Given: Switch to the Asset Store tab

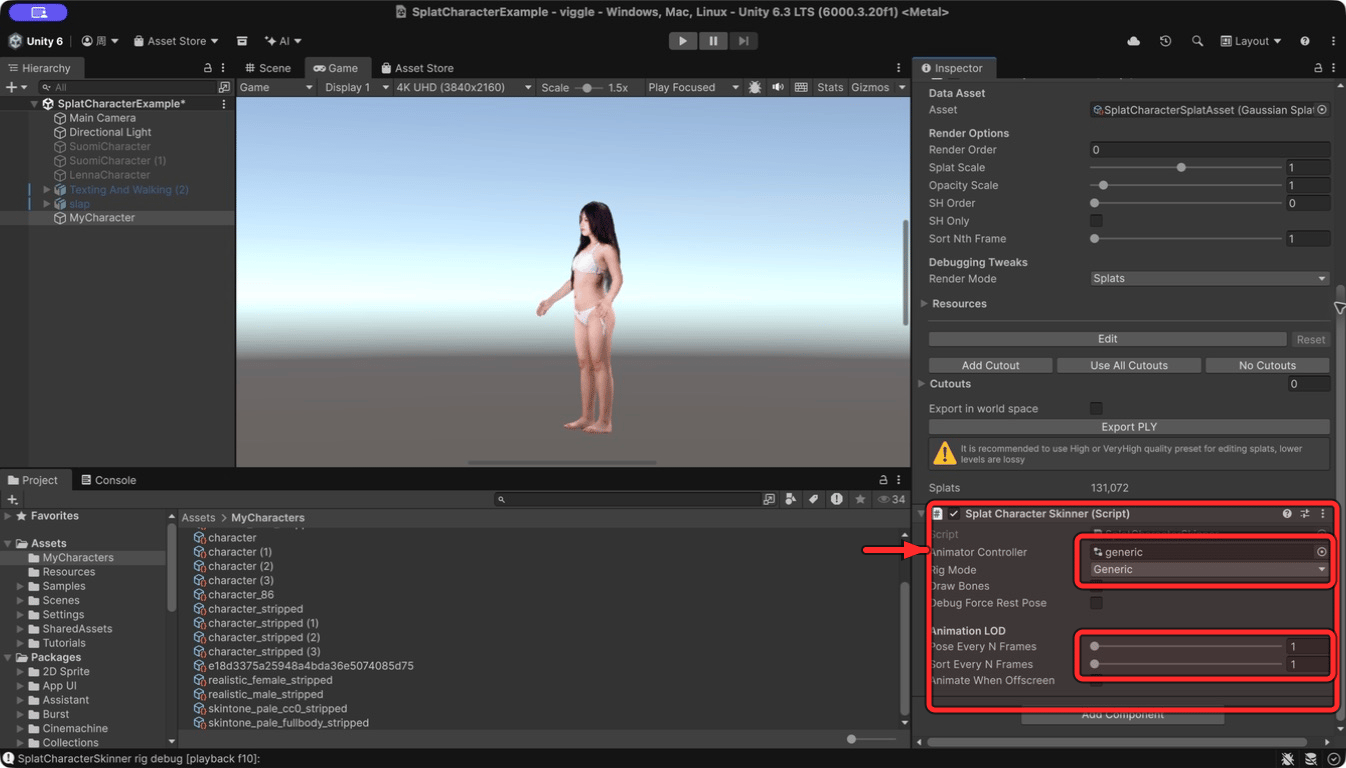Looking at the screenshot, I should pyautogui.click(x=417, y=68).
